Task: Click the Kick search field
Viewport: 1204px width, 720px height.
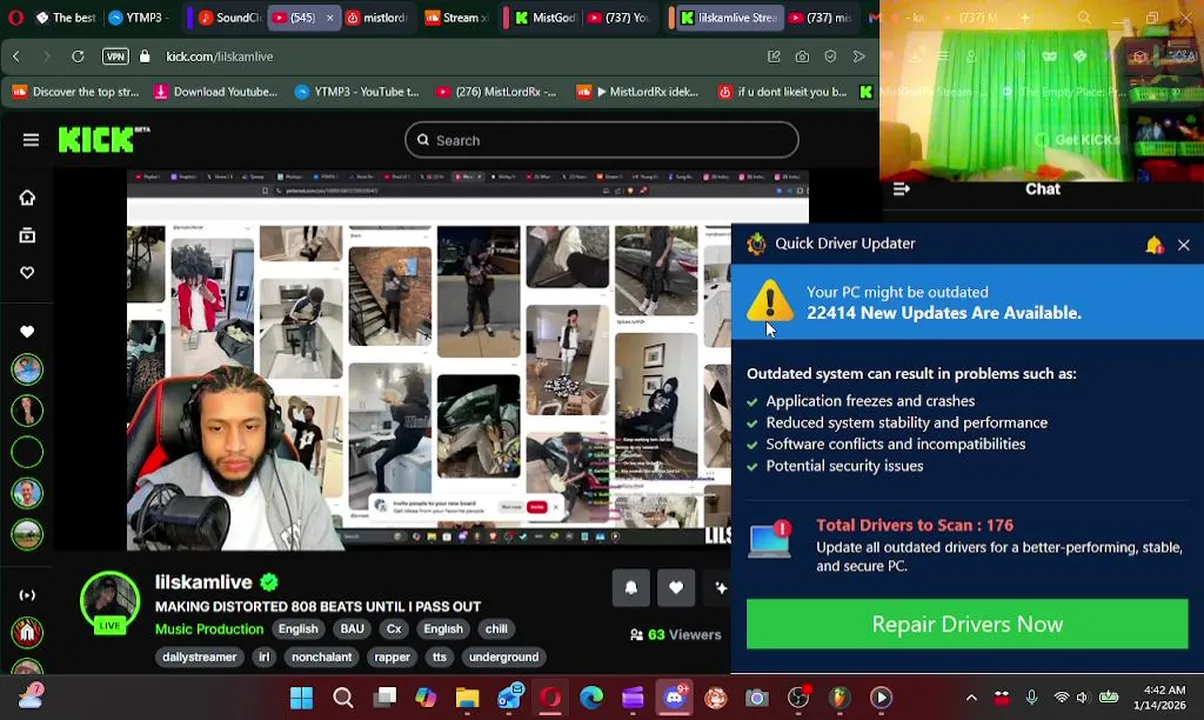Action: click(x=601, y=140)
